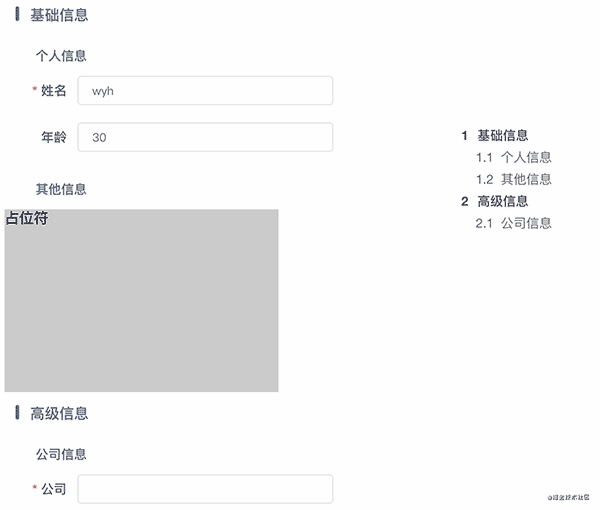Click the 个人信息 subsection title
Screen dimensions: 600x510
click(61, 56)
